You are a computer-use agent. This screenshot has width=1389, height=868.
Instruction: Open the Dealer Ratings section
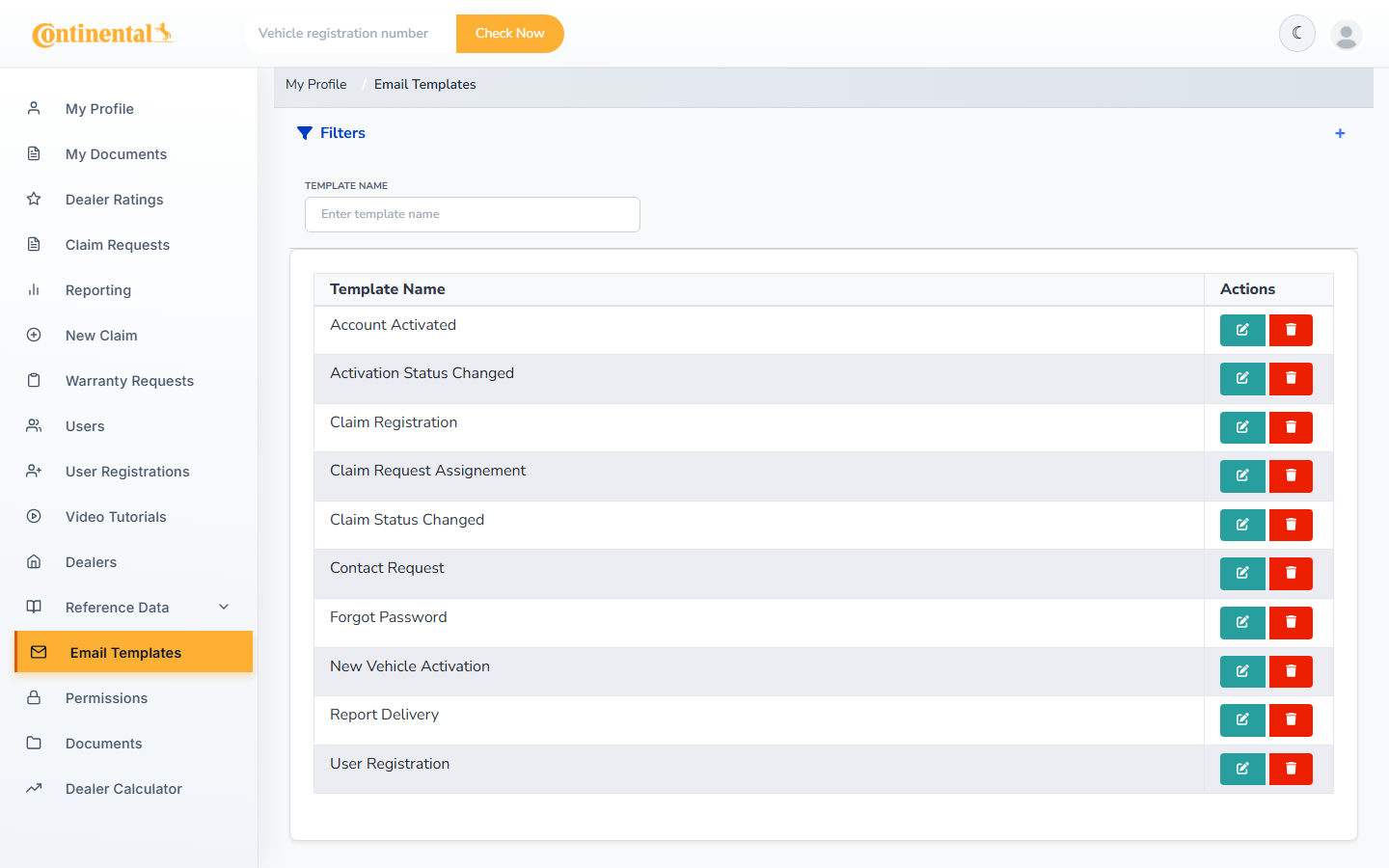(129, 200)
